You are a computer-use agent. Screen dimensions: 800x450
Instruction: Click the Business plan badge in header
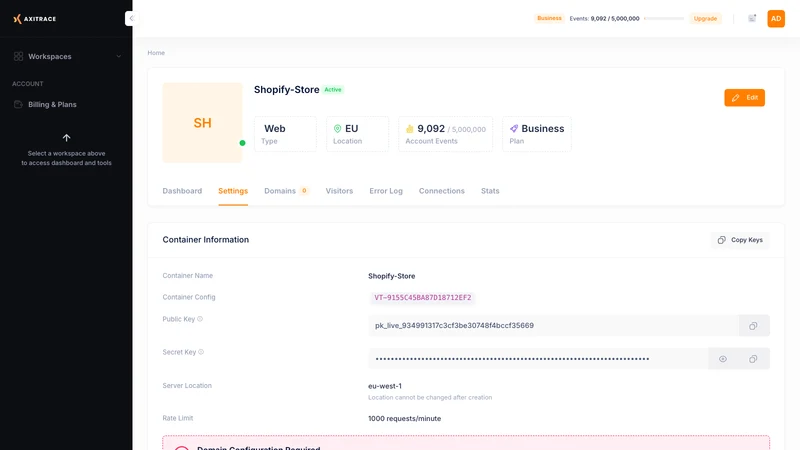point(549,18)
